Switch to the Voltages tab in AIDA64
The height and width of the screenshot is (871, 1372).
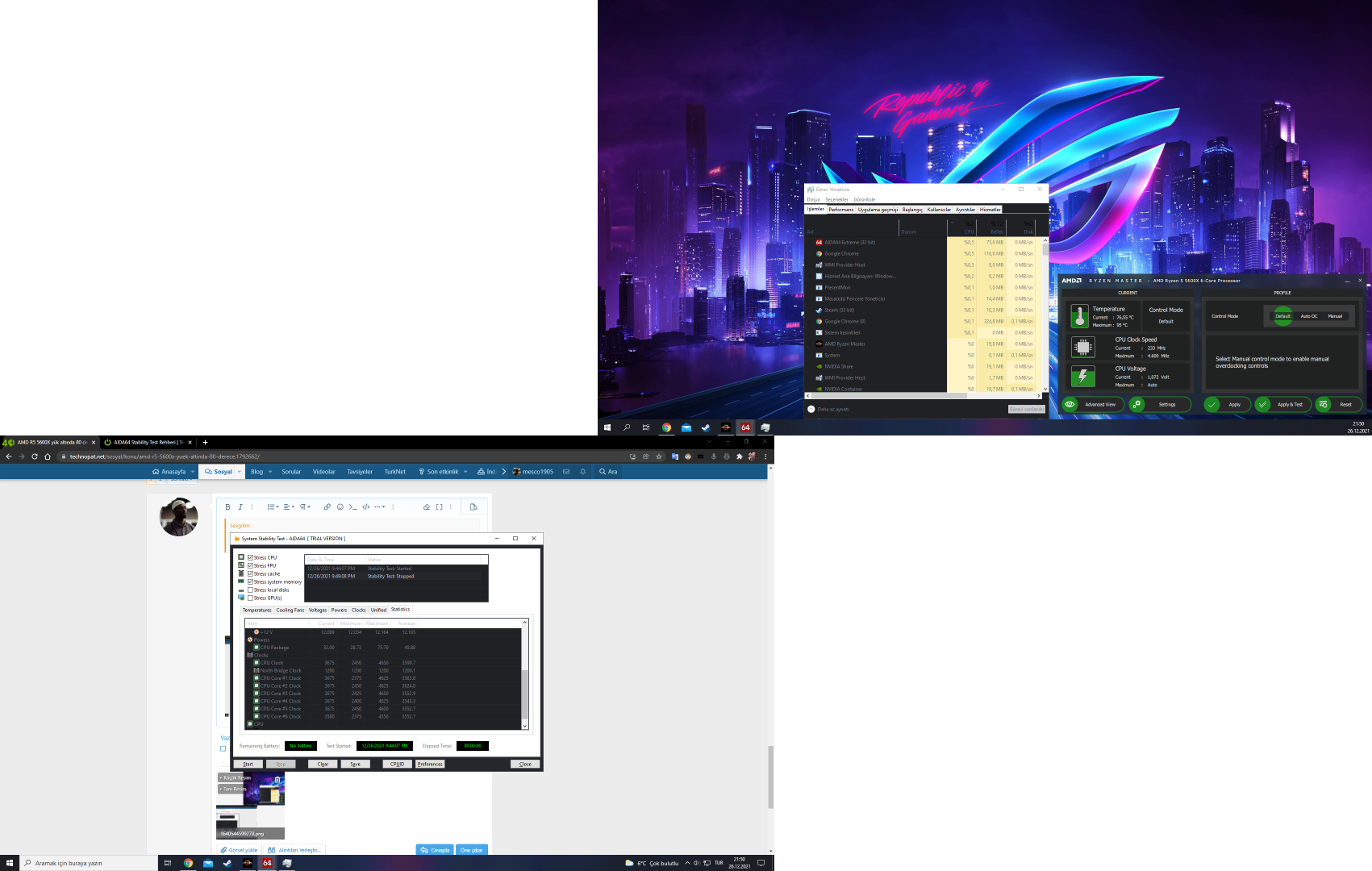click(318, 611)
